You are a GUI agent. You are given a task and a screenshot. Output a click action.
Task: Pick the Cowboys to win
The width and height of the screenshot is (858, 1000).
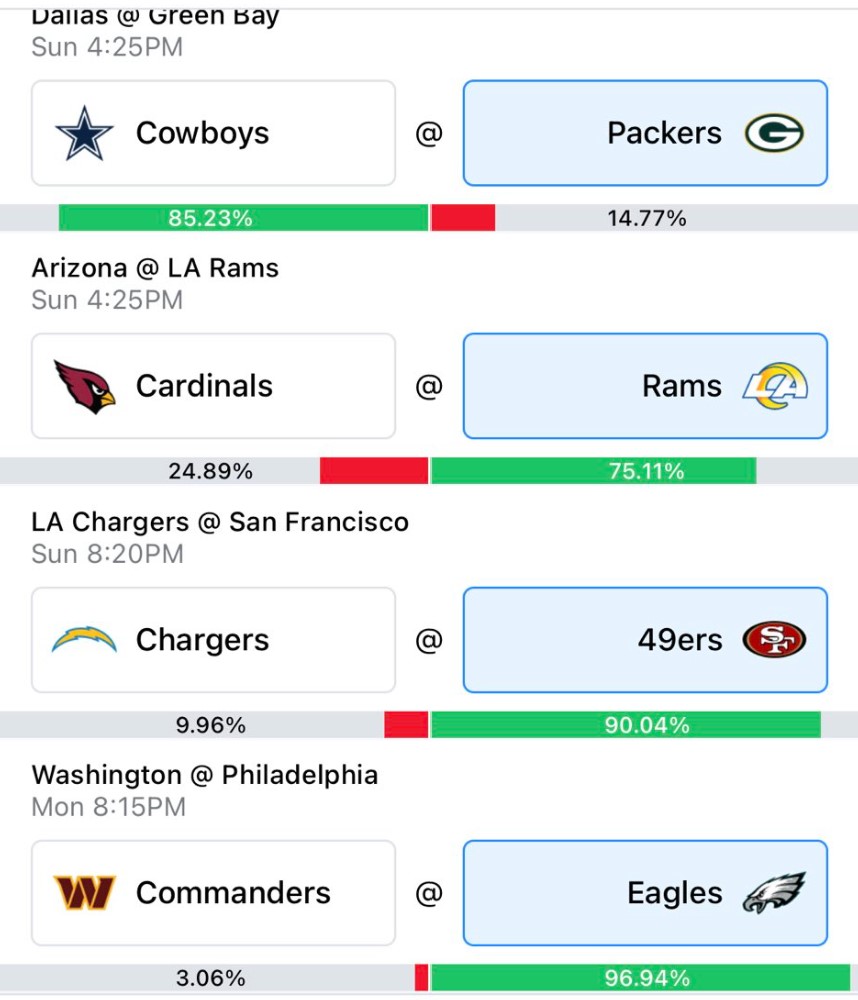213,133
